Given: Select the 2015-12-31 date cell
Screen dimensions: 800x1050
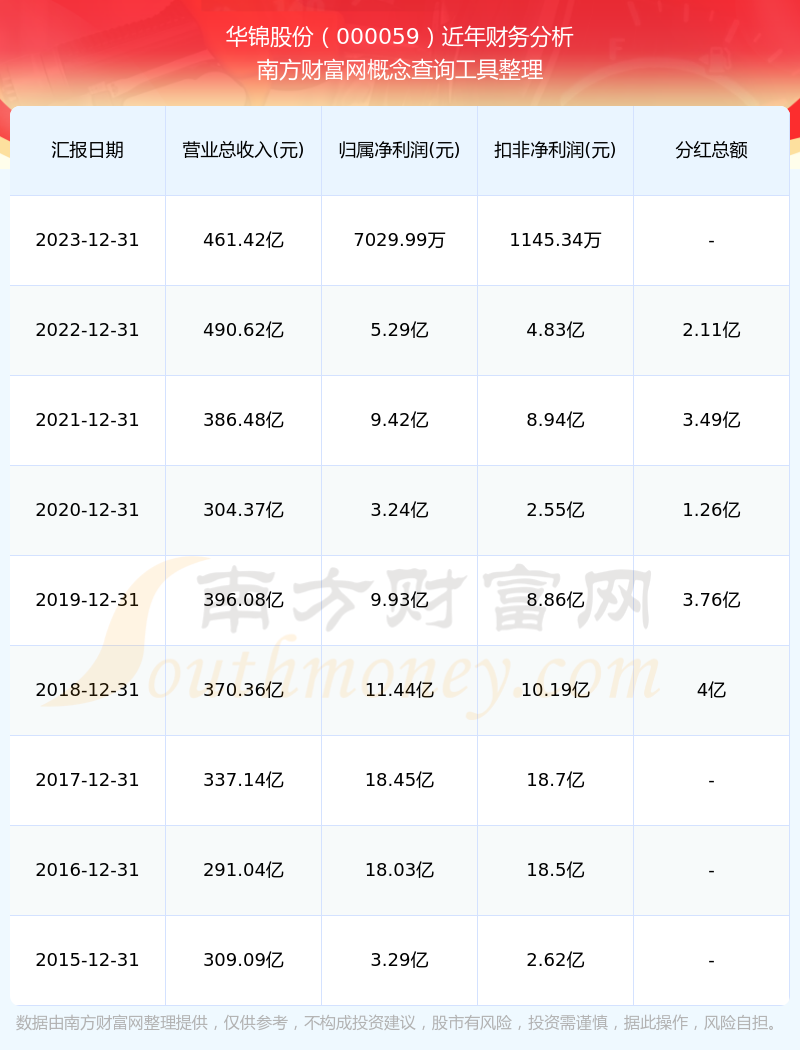Looking at the screenshot, I should (x=88, y=960).
